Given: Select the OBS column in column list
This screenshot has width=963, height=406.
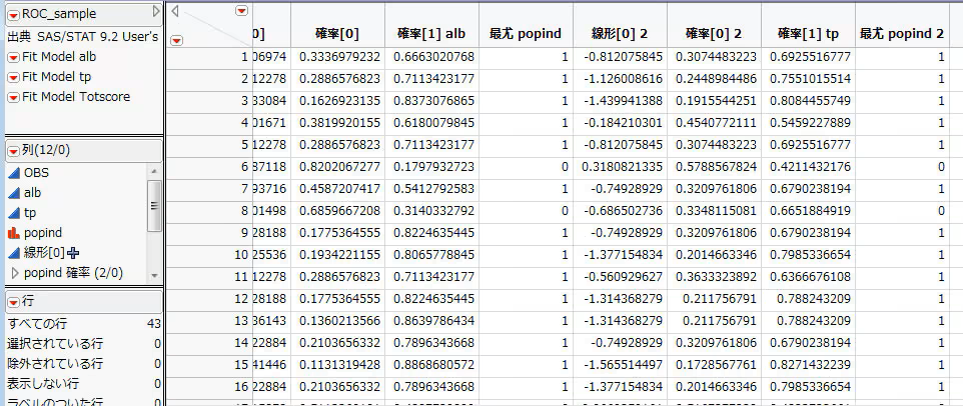Looking at the screenshot, I should [36, 173].
